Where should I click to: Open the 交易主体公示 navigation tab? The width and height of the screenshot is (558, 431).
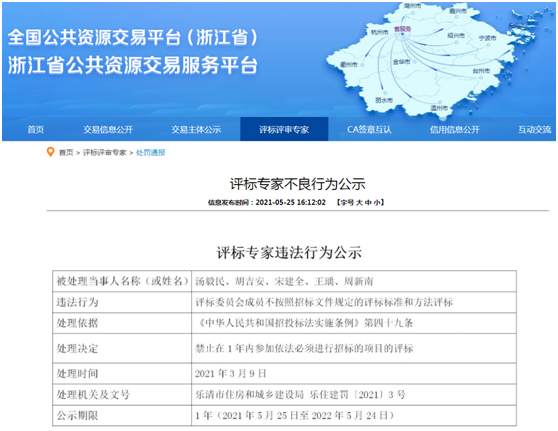pos(196,130)
